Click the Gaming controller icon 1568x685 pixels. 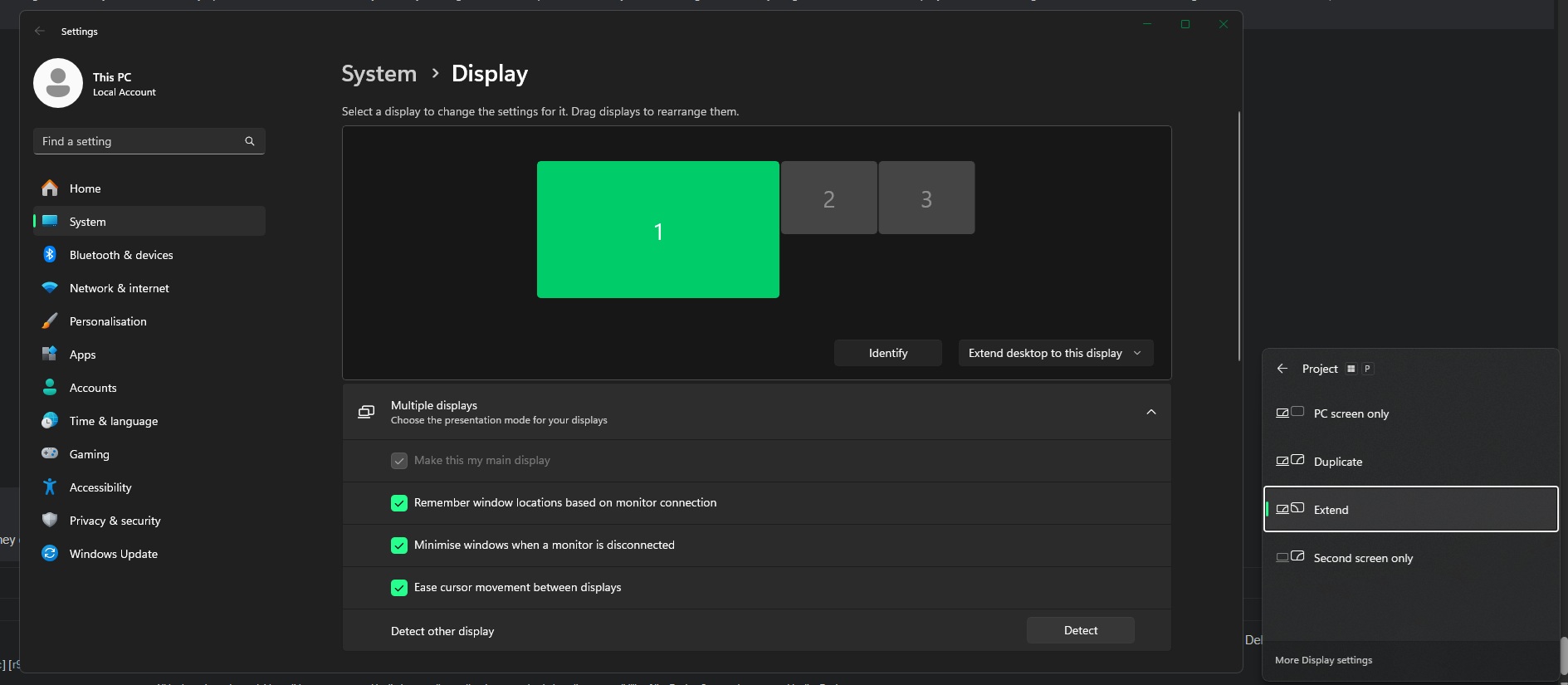(x=50, y=453)
